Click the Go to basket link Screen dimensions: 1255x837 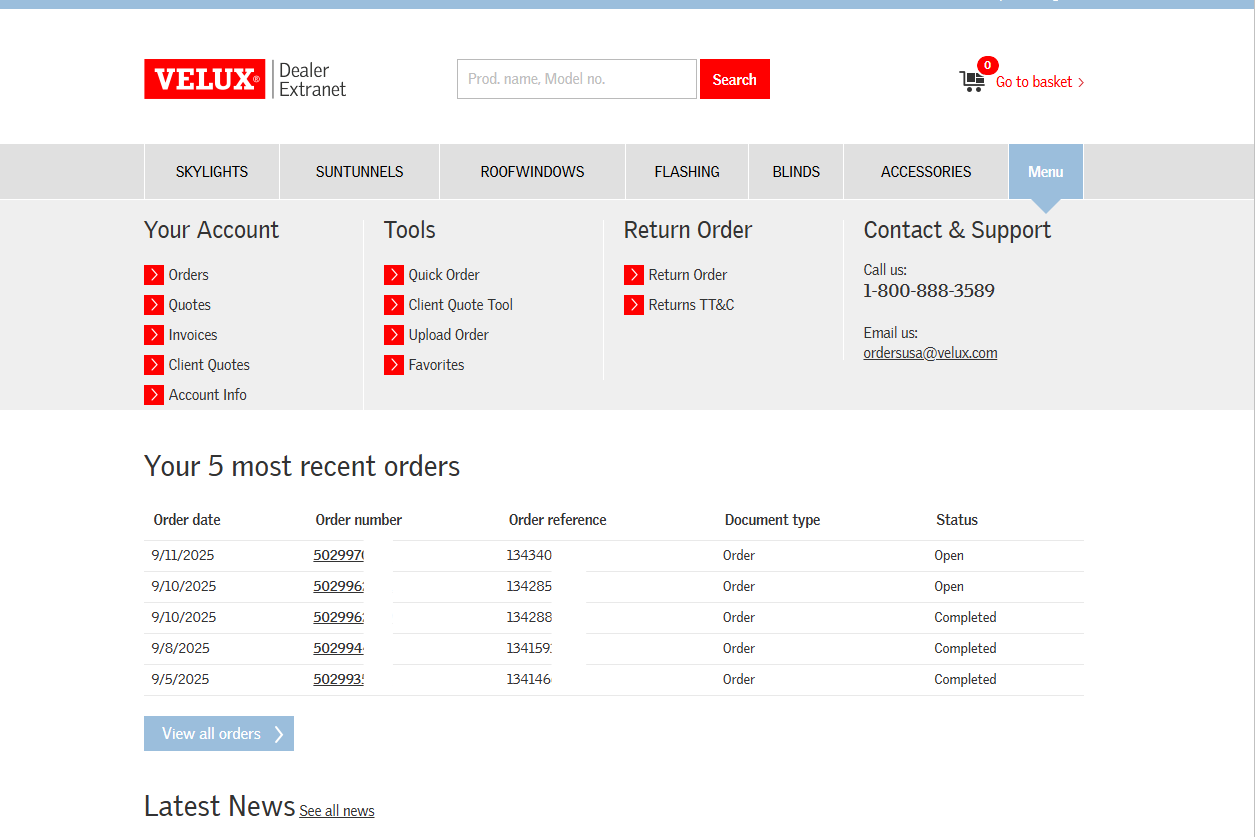1040,82
